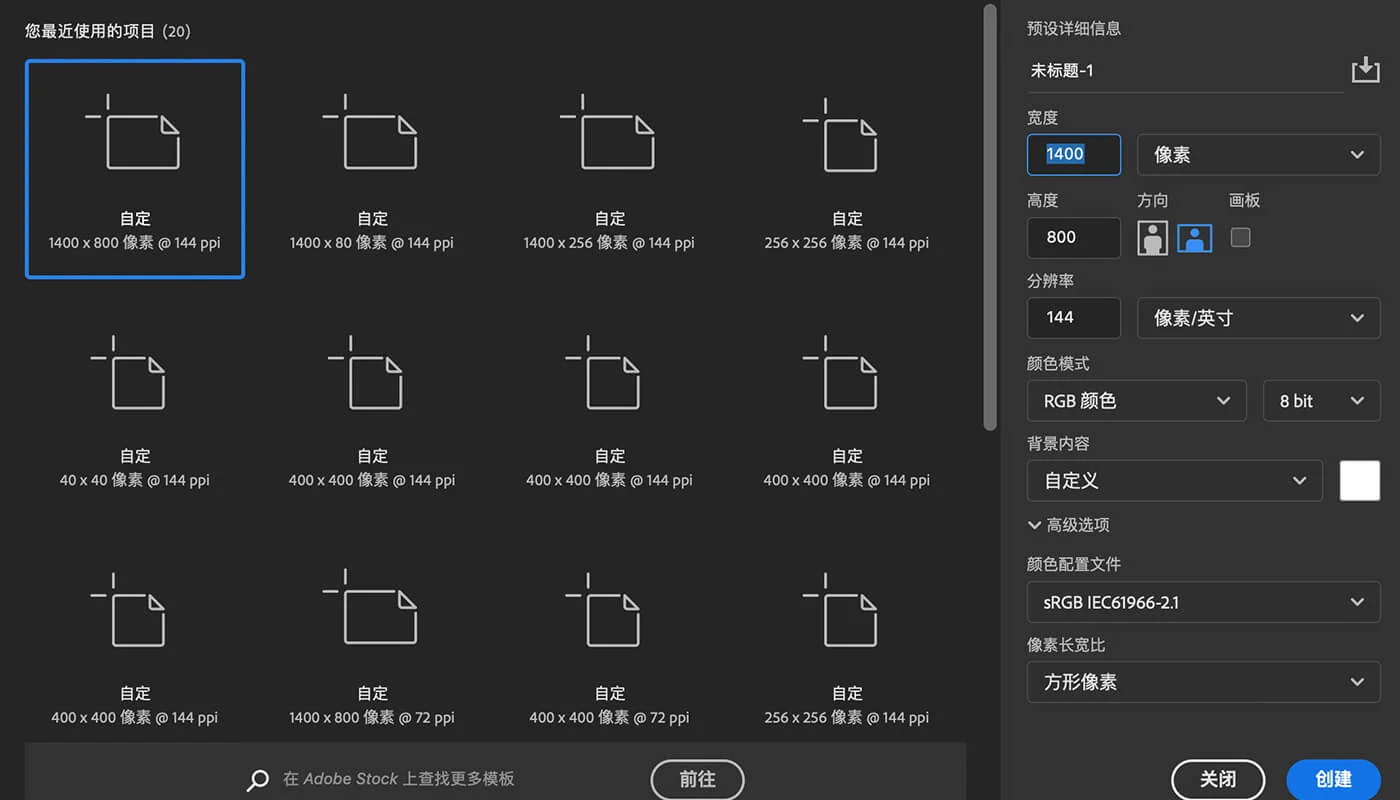
Task: Open the RGB 颜色 color mode dropdown
Action: click(x=1136, y=400)
